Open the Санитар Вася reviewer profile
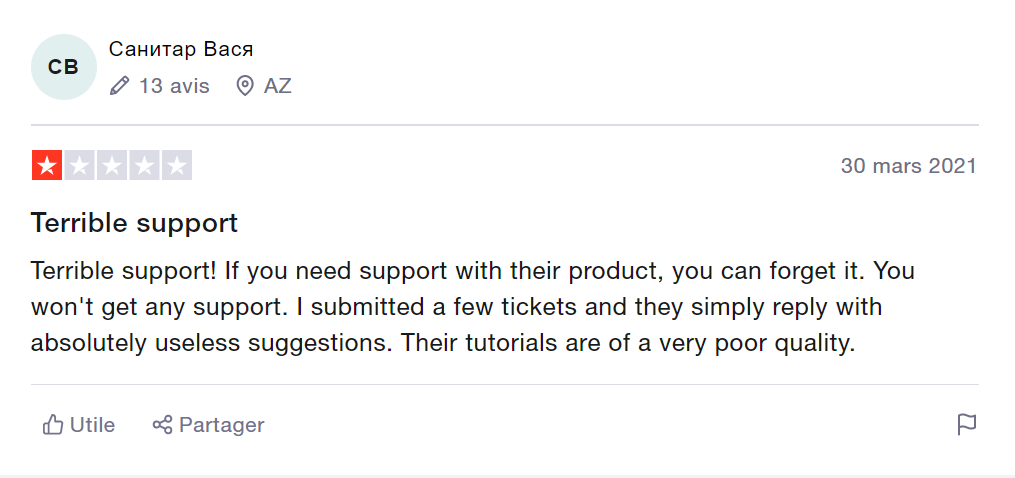The width and height of the screenshot is (1015, 478). pyautogui.click(x=181, y=49)
